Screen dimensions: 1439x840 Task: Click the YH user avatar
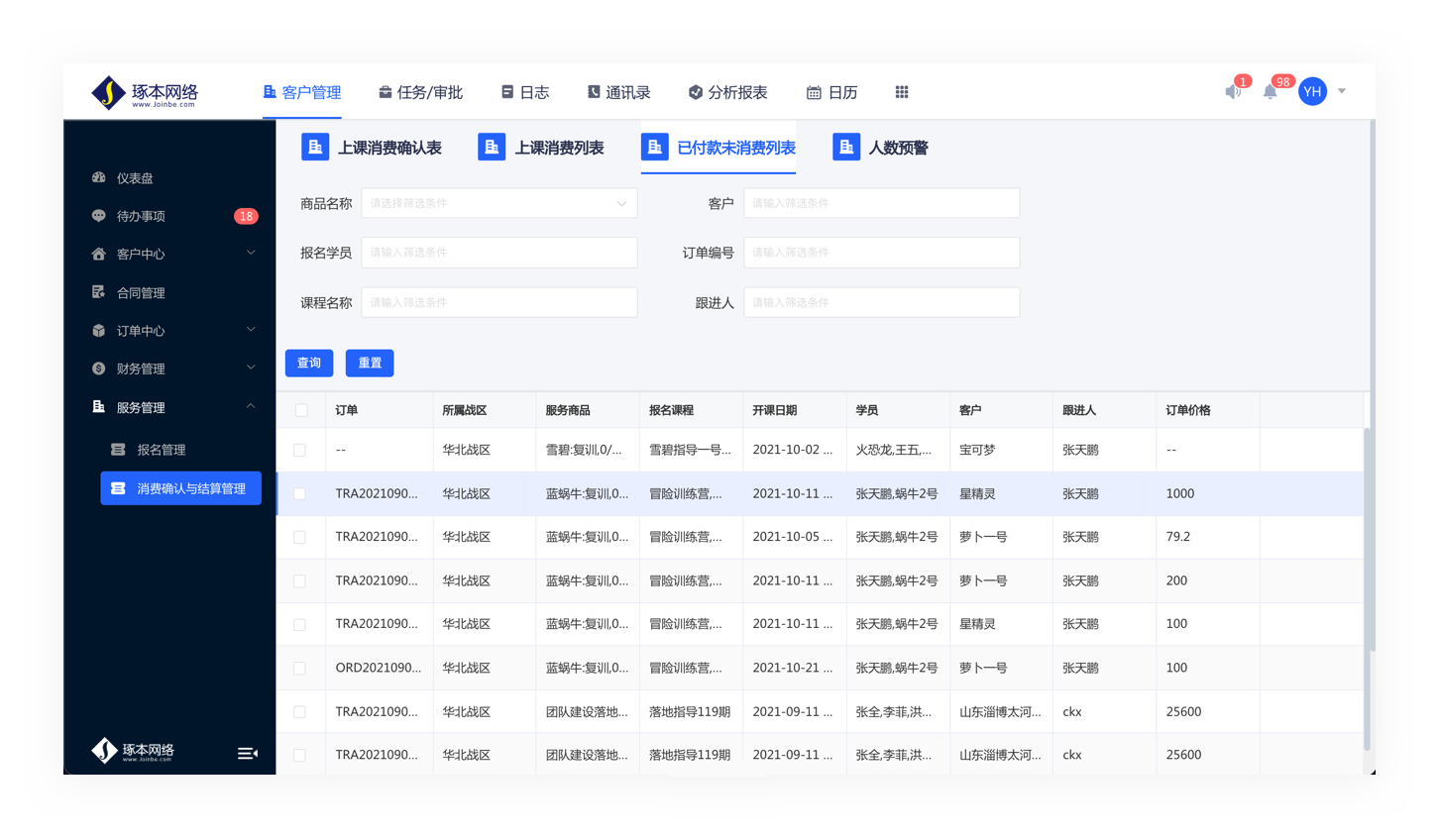[1312, 91]
